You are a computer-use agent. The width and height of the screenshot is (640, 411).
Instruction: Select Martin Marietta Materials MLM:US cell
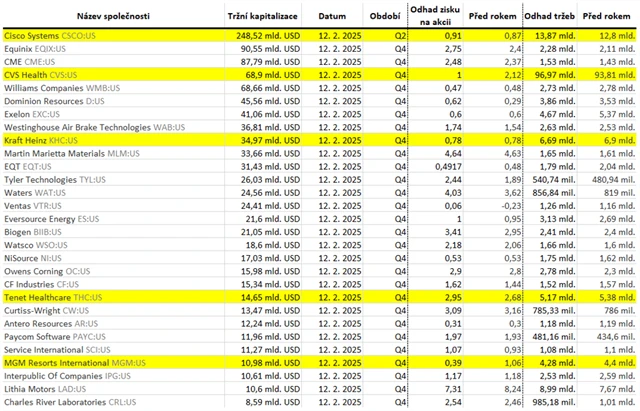pyautogui.click(x=72, y=153)
